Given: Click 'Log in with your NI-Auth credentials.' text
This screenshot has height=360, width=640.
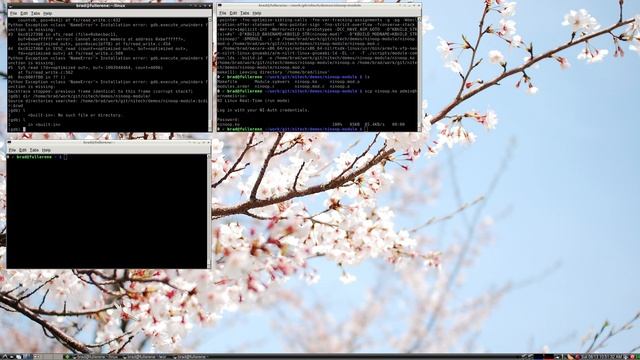Looking at the screenshot, I should tap(263, 110).
